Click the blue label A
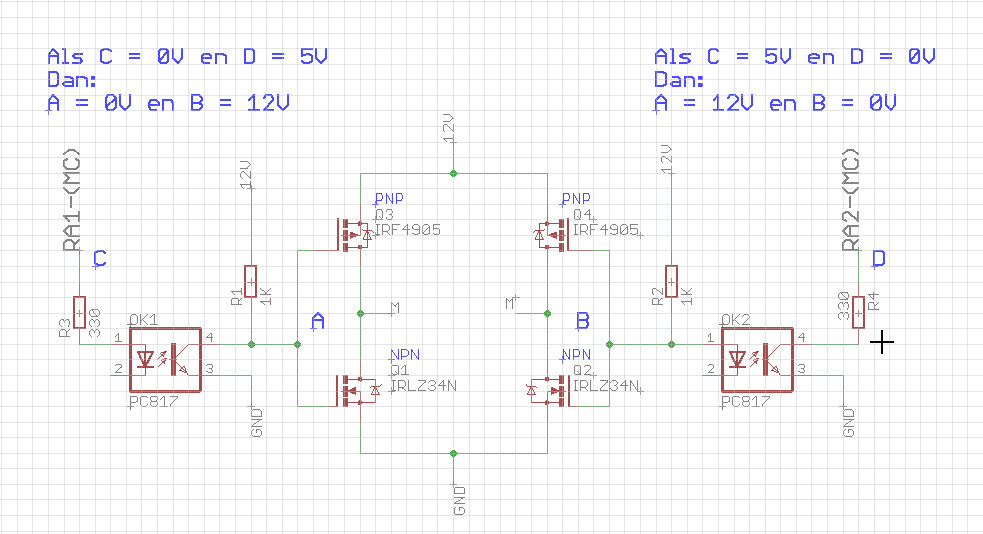 318,321
